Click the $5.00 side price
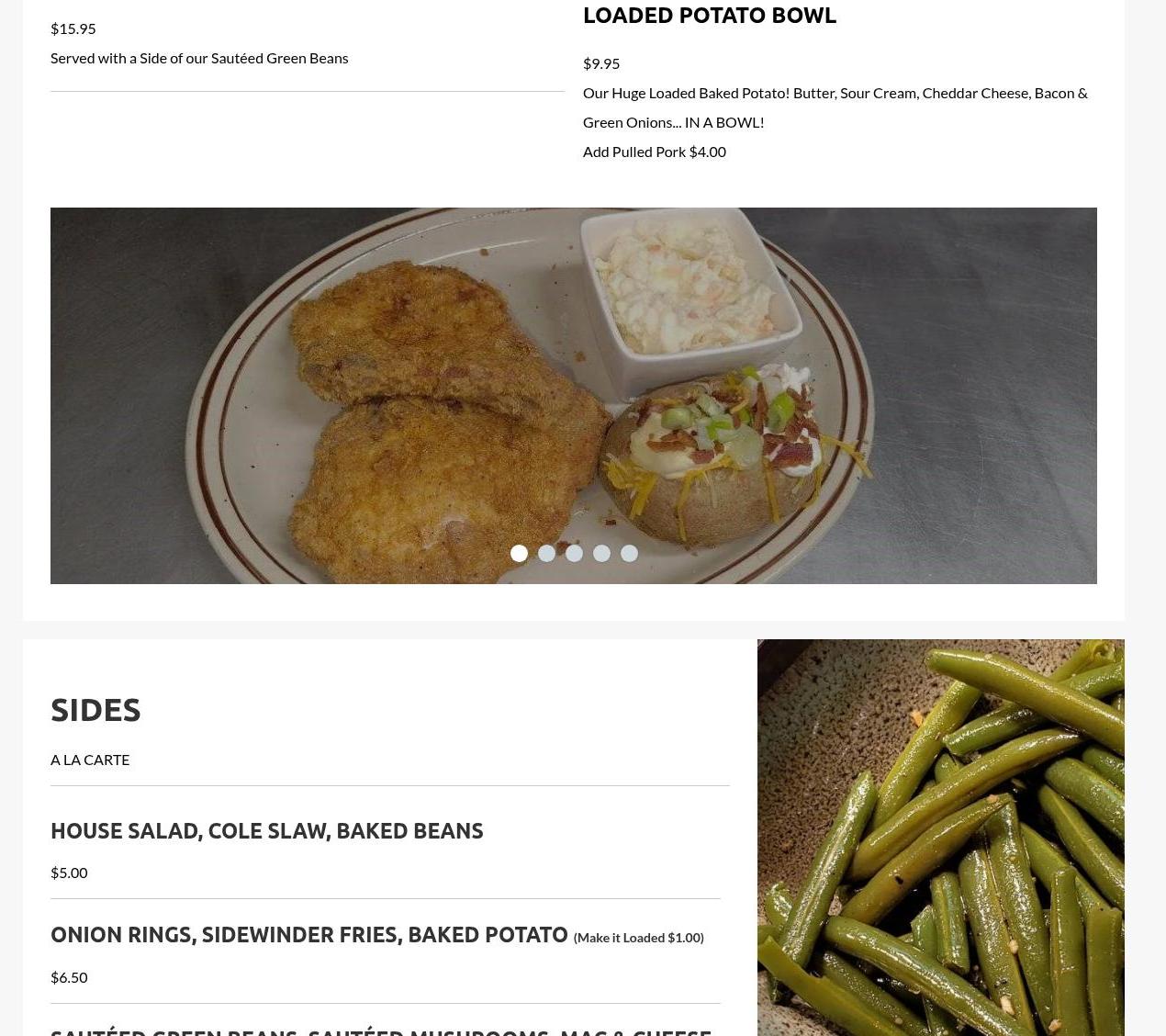This screenshot has width=1166, height=1036. (x=69, y=873)
